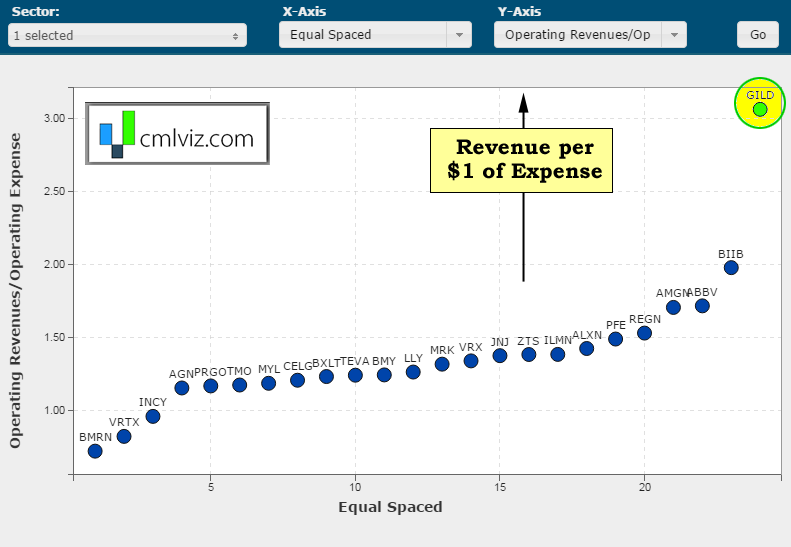The image size is (791, 547).
Task: Click the ILMN data point
Action: tap(557, 354)
